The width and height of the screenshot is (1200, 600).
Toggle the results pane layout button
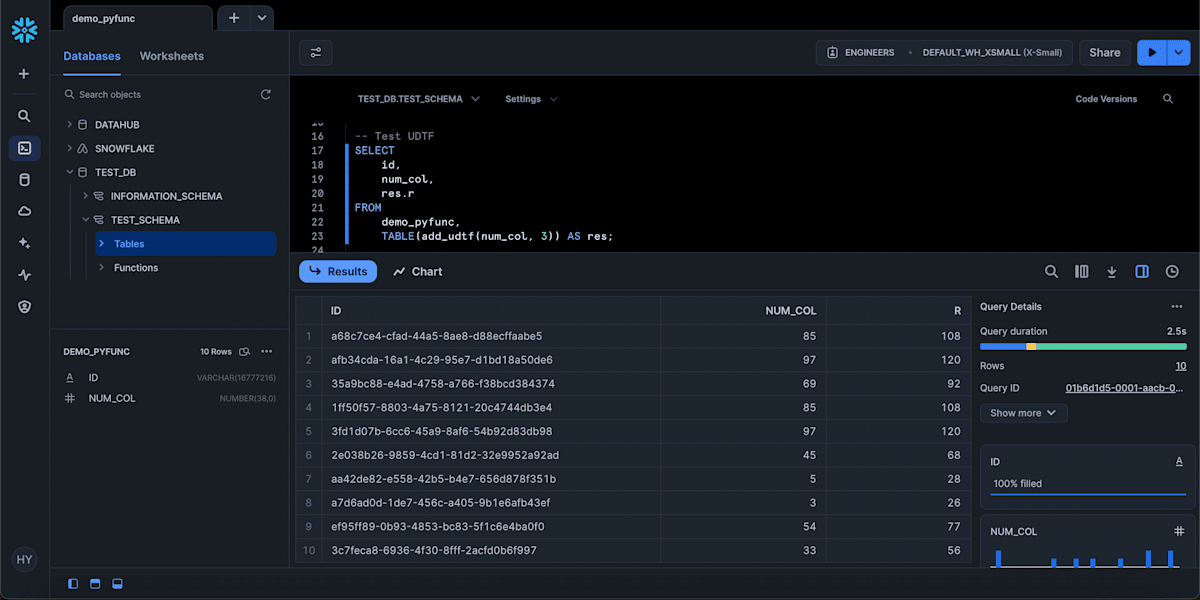(x=117, y=583)
